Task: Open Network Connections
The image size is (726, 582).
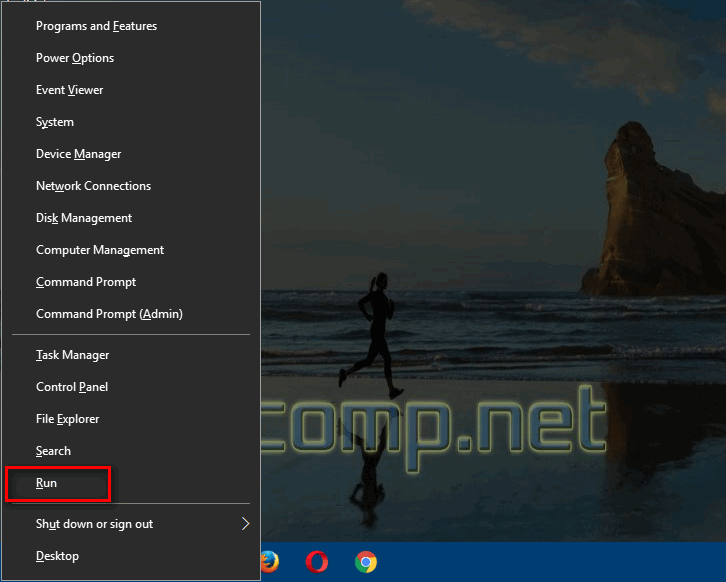Action: tap(131, 186)
